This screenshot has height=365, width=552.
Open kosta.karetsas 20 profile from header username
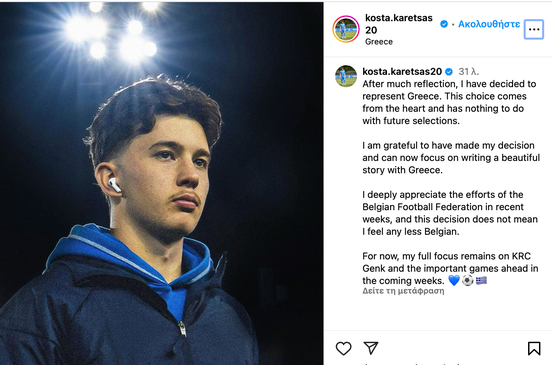(x=399, y=24)
